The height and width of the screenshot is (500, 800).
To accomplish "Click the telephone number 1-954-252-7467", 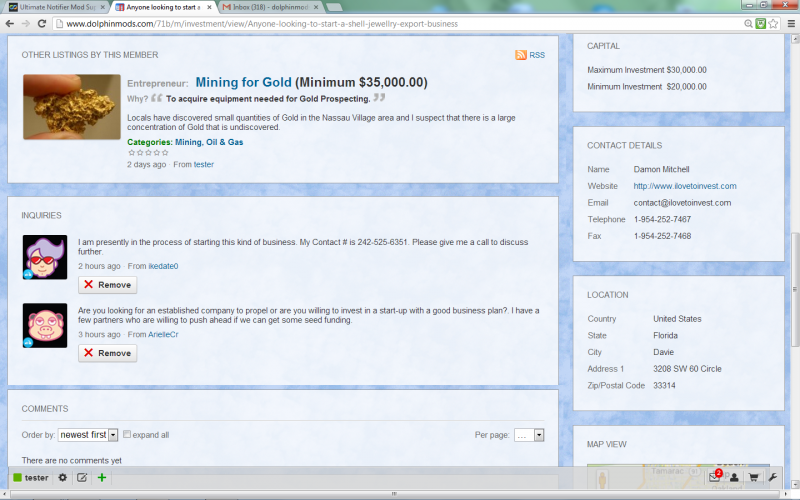I will pos(662,219).
